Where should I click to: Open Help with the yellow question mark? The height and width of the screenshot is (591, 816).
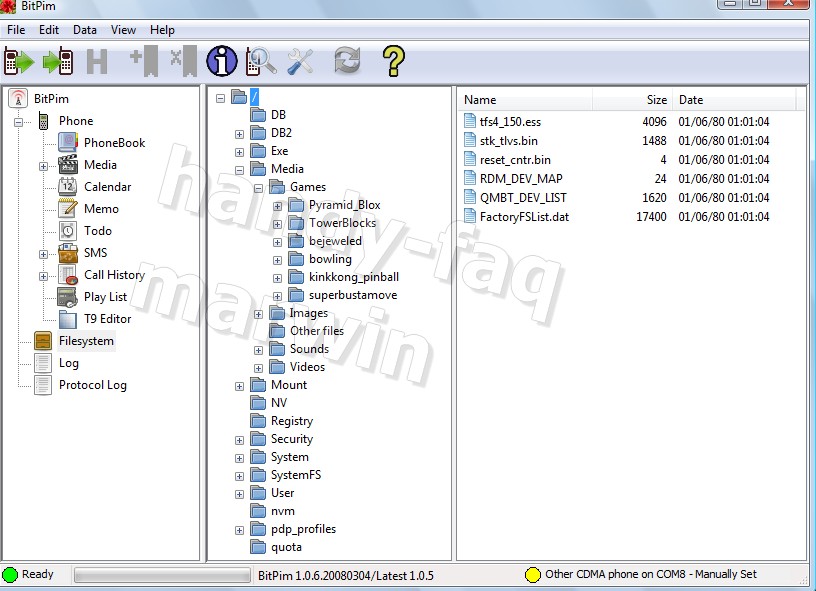(x=393, y=61)
